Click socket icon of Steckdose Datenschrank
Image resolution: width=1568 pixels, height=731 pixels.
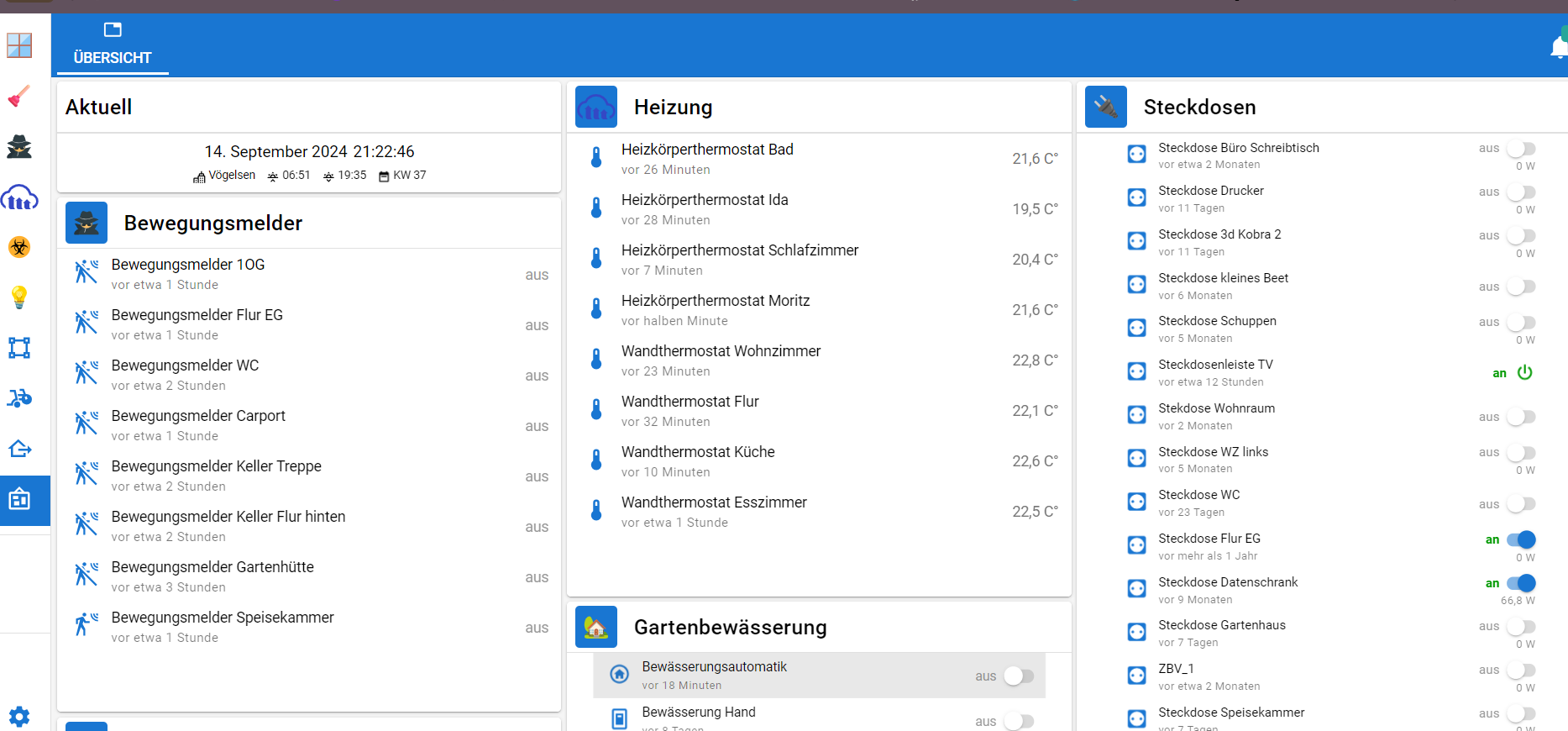point(1136,589)
